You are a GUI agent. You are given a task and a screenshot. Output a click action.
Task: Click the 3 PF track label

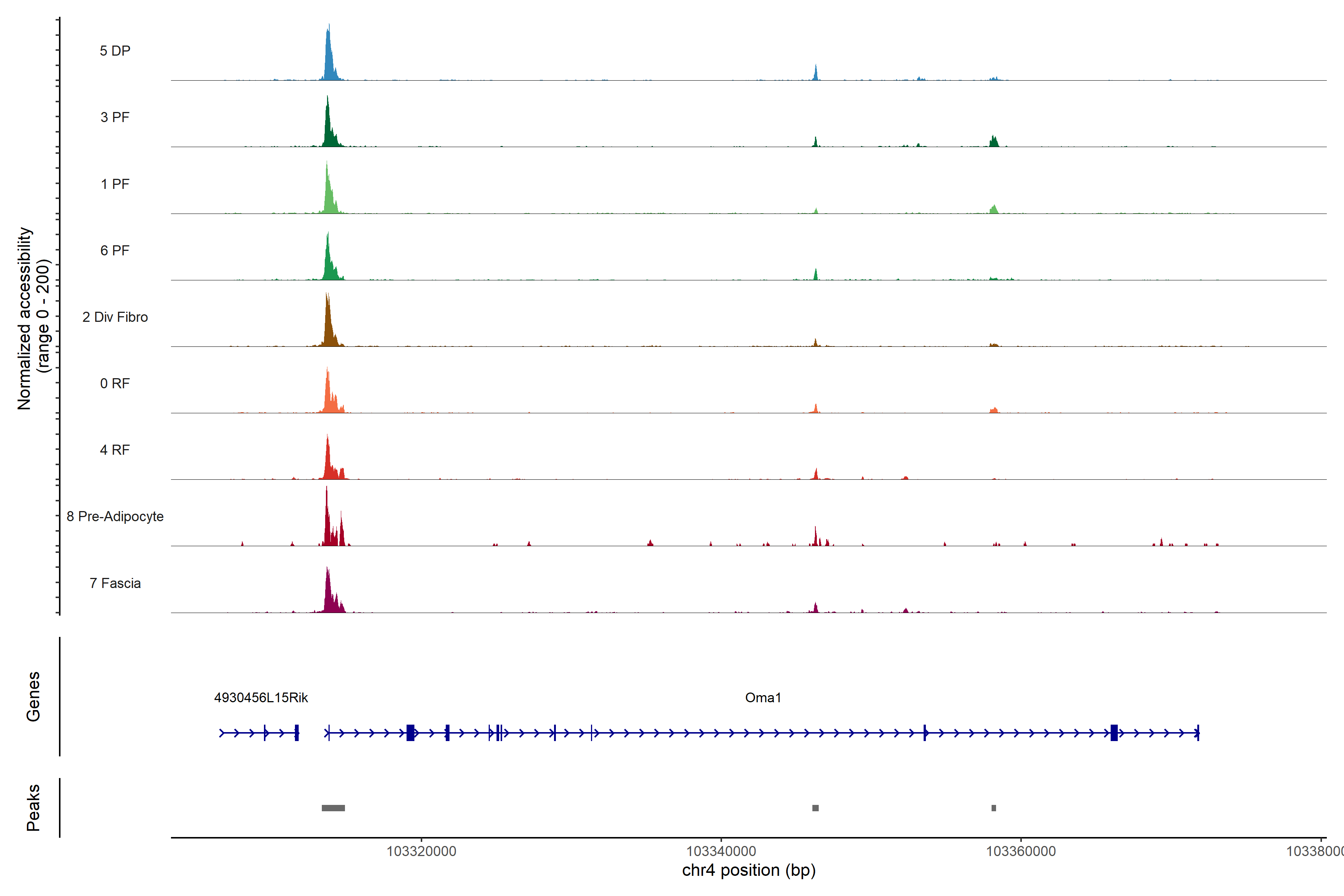tap(115, 117)
